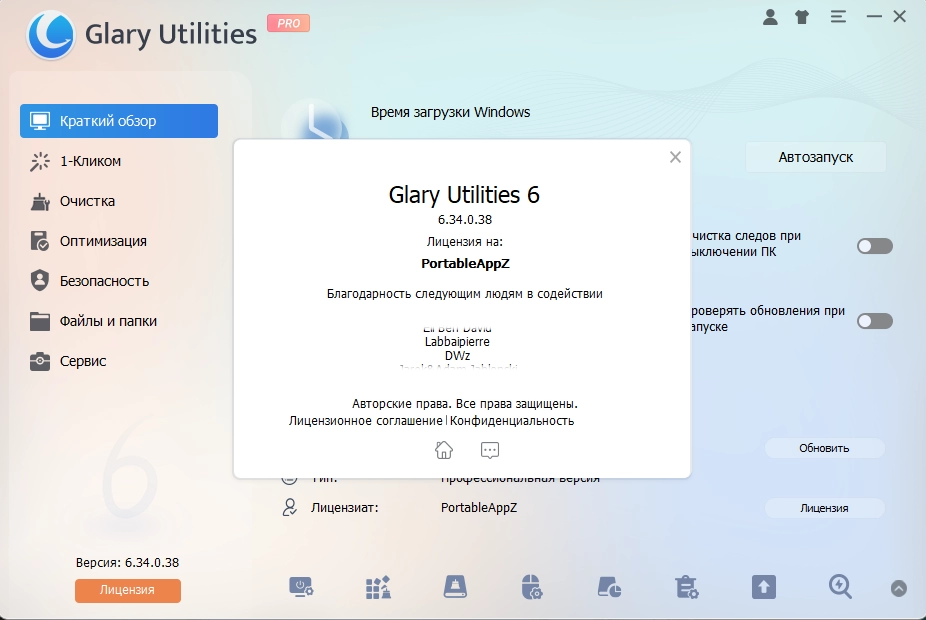Open the mouse-with-gear context menu manager

pos(532,588)
